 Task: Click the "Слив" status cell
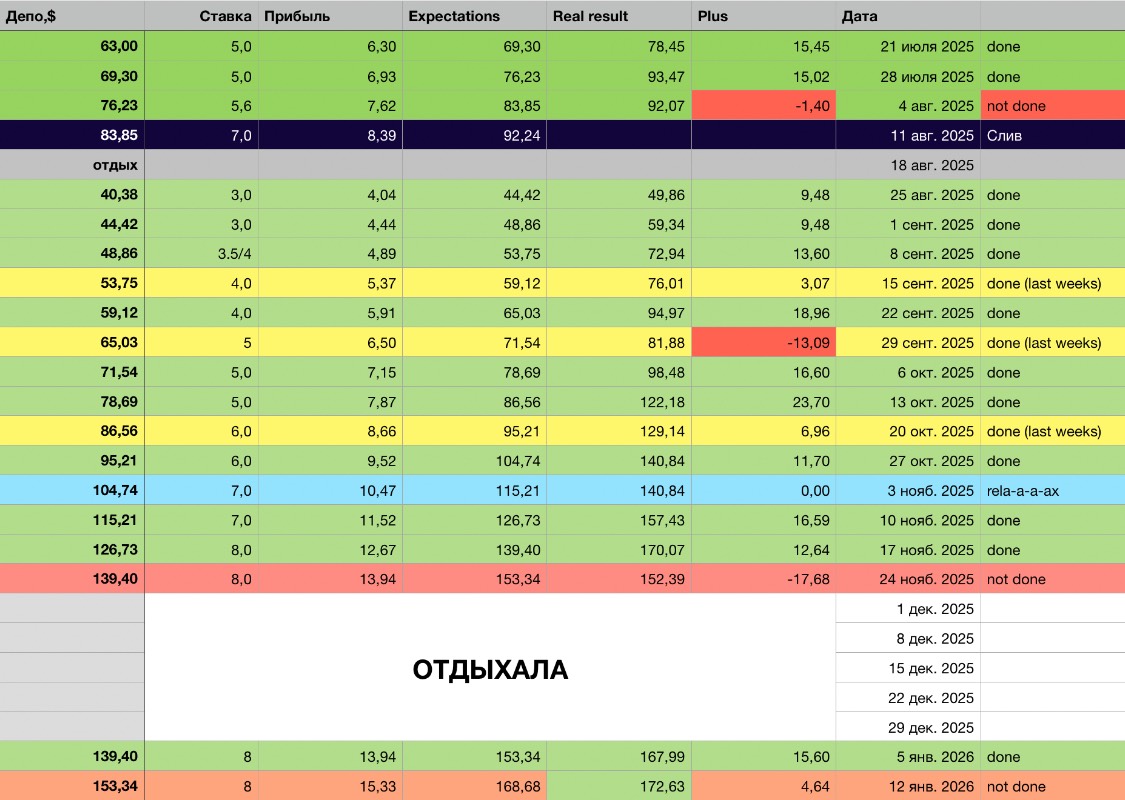(1052, 135)
